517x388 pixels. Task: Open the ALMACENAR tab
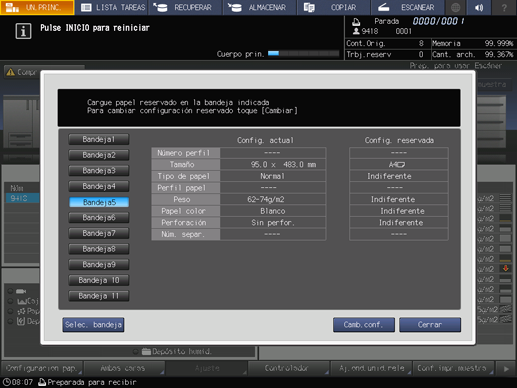tap(260, 7)
